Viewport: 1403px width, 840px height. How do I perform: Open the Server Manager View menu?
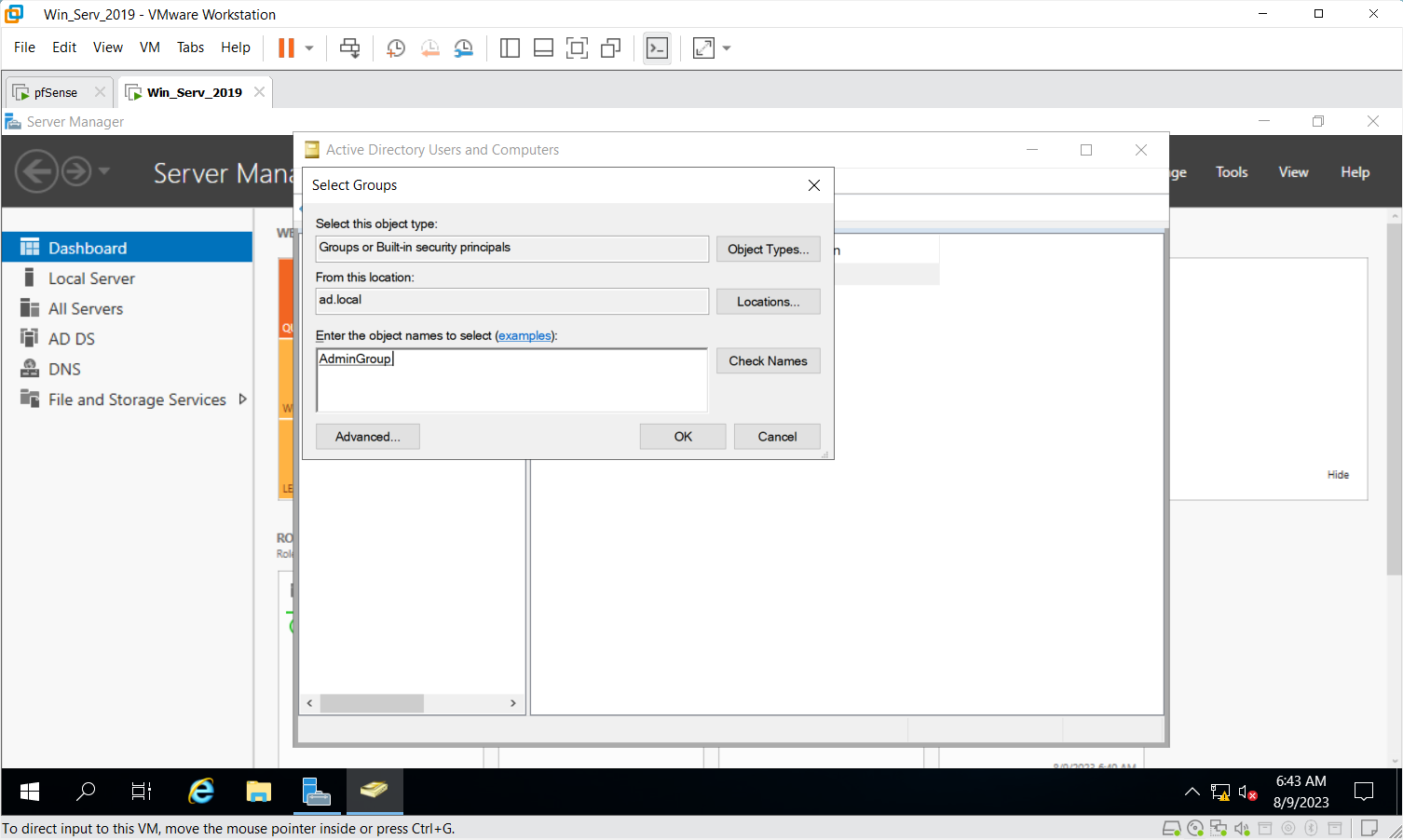click(x=1293, y=172)
